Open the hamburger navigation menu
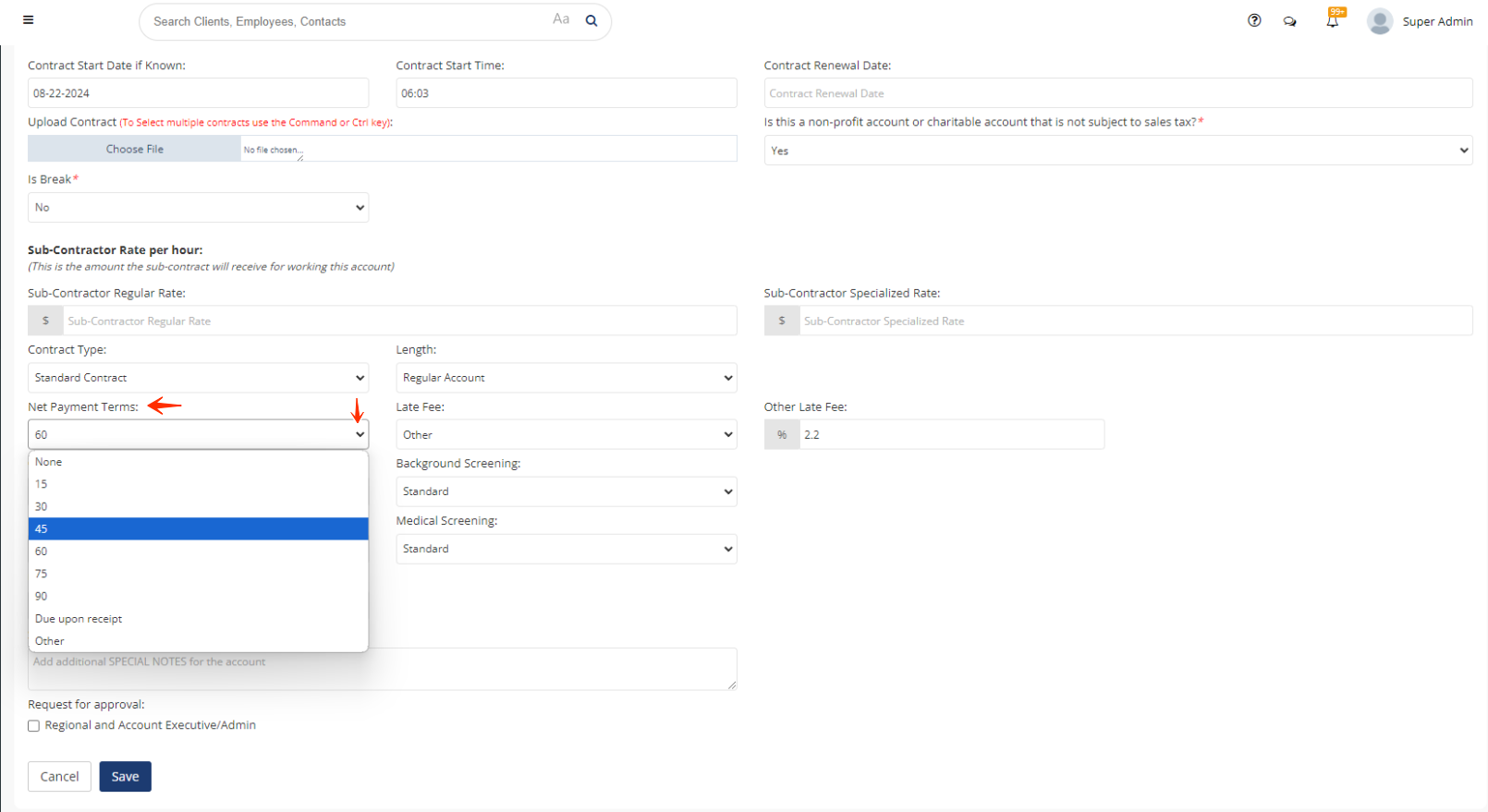The width and height of the screenshot is (1488, 812). point(28,20)
